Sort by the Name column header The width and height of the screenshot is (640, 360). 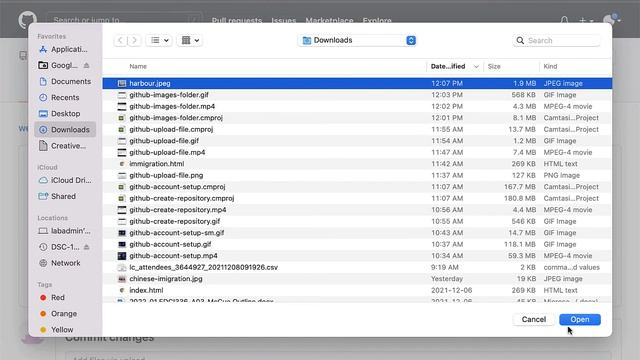click(138, 66)
